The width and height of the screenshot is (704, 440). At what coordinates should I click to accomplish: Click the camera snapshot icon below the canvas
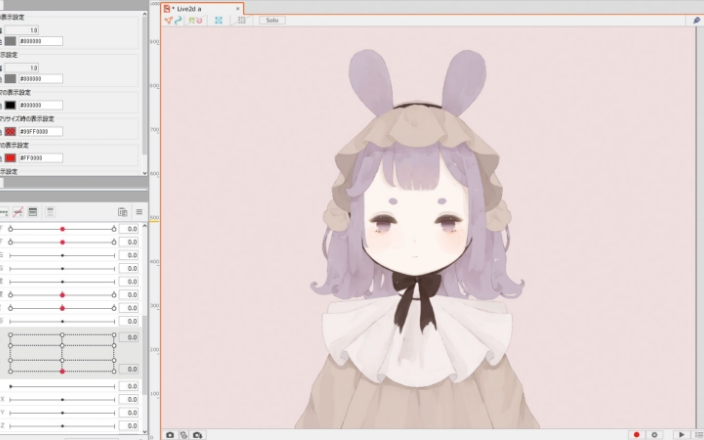click(170, 435)
